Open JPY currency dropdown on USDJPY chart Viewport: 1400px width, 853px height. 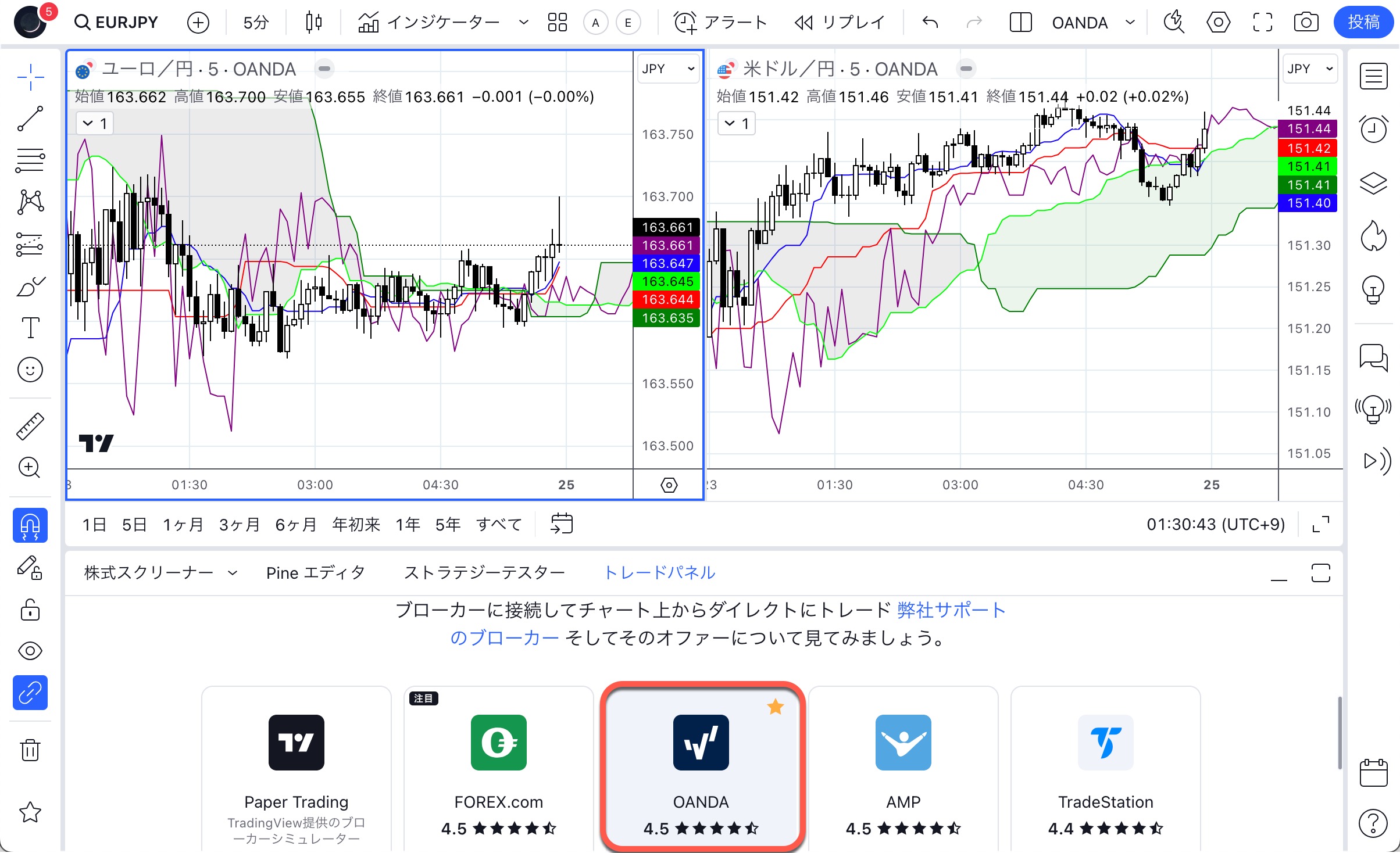1310,69
